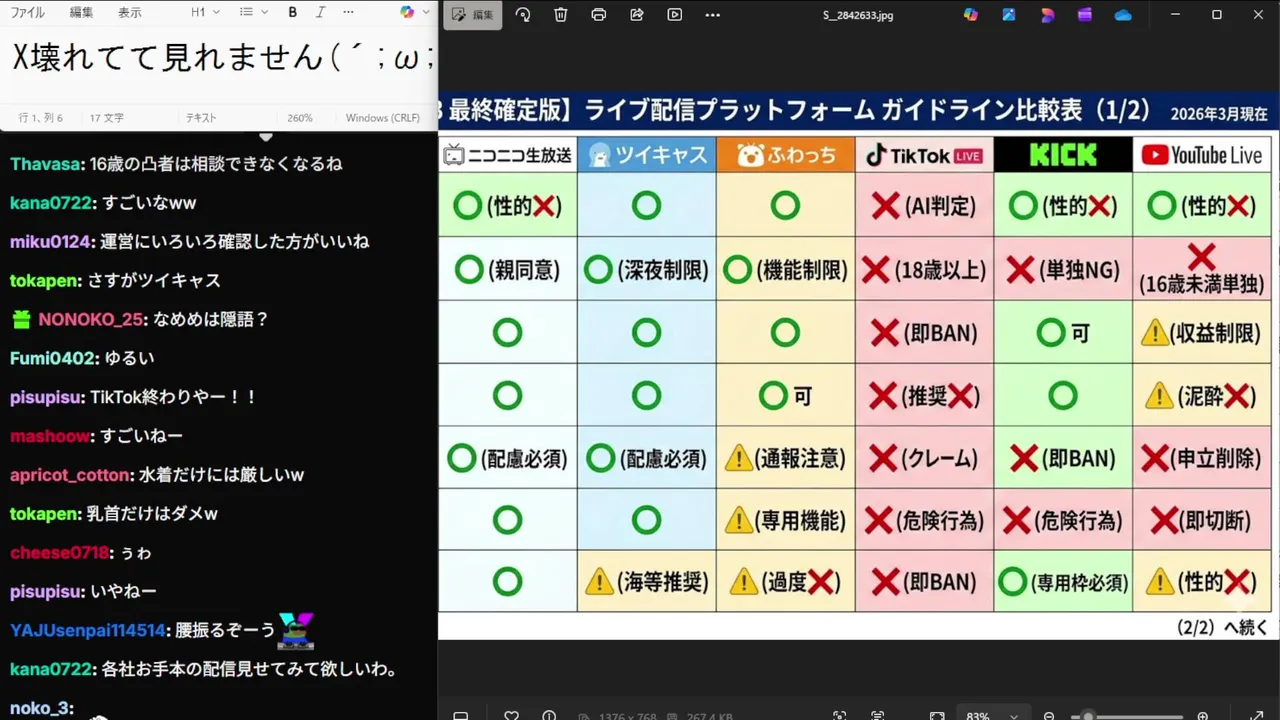The height and width of the screenshot is (720, 1280).
Task: Click the emote in YAJUsenpai114514's message
Action: [297, 630]
